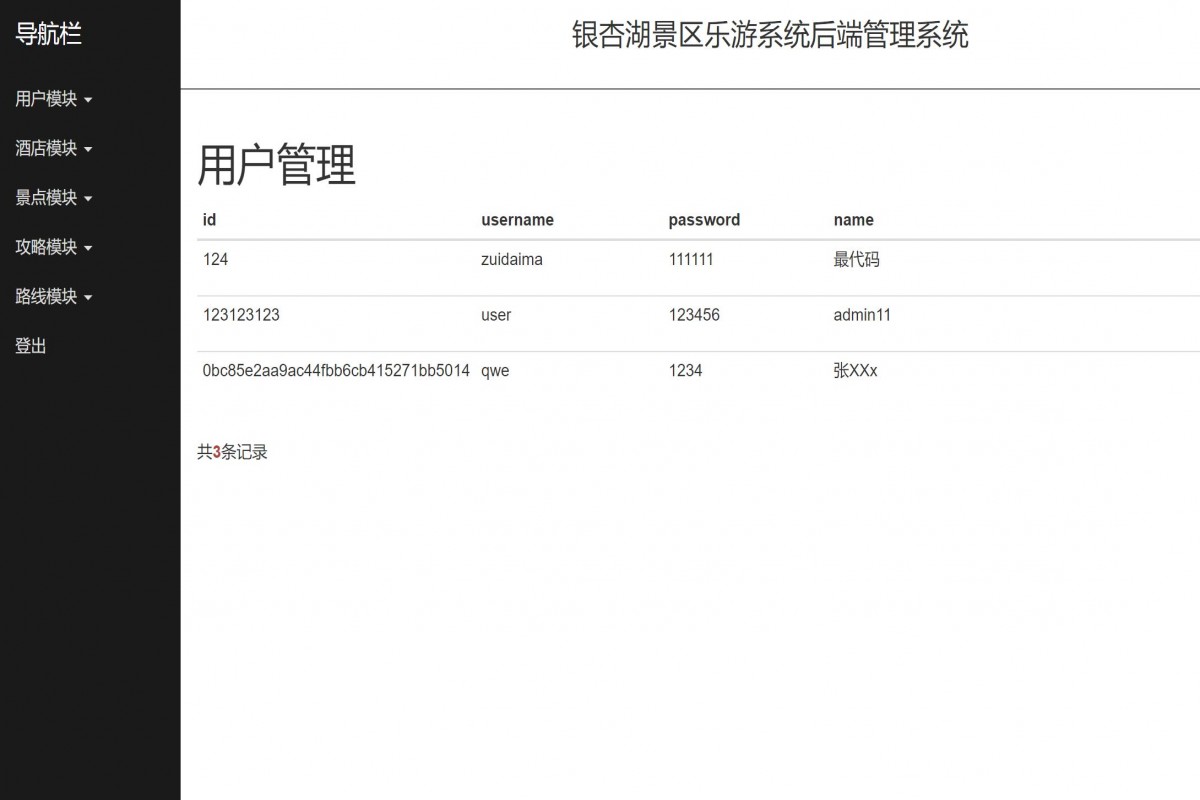Expand the 攻略模块 dropdown caret

tap(45, 247)
